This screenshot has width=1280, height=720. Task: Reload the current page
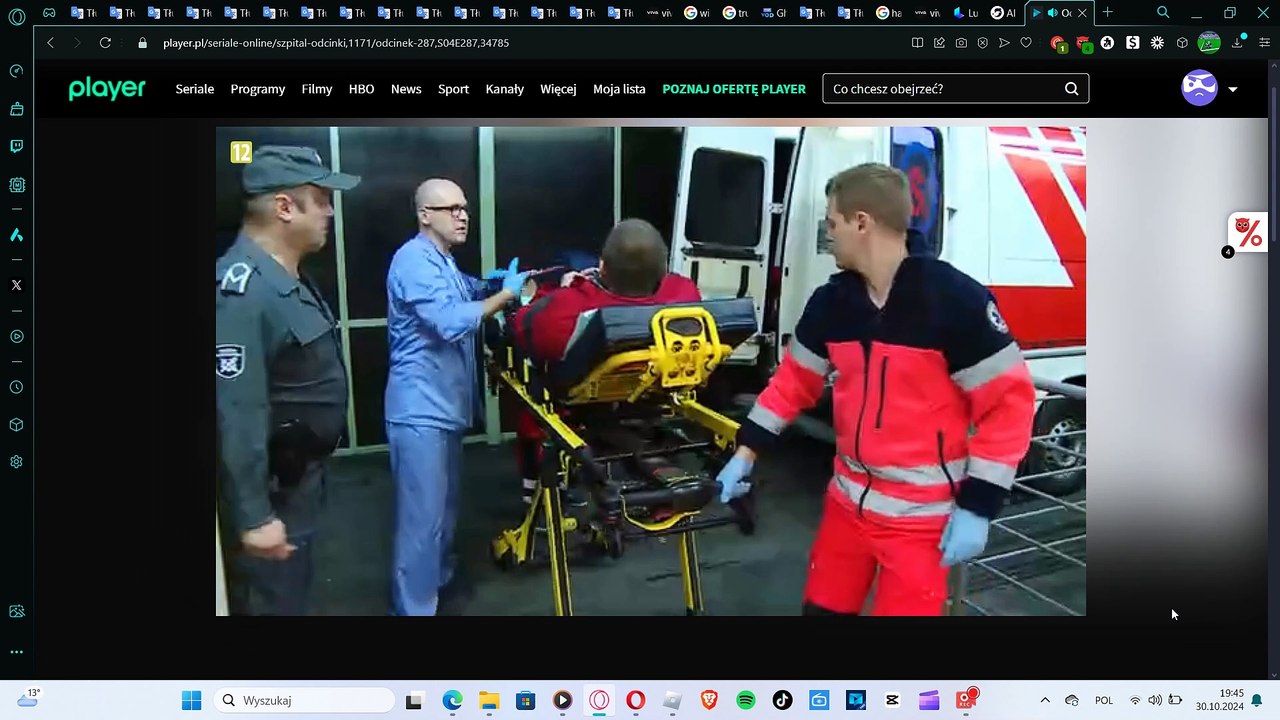pos(105,43)
